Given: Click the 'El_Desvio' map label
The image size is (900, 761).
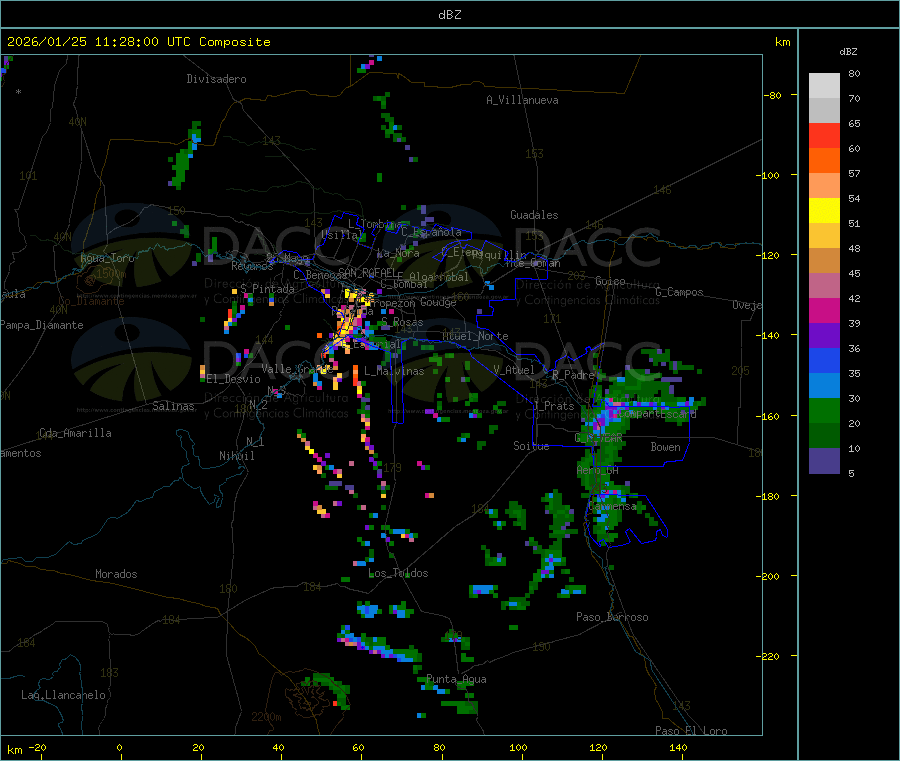Looking at the screenshot, I should click(234, 379).
